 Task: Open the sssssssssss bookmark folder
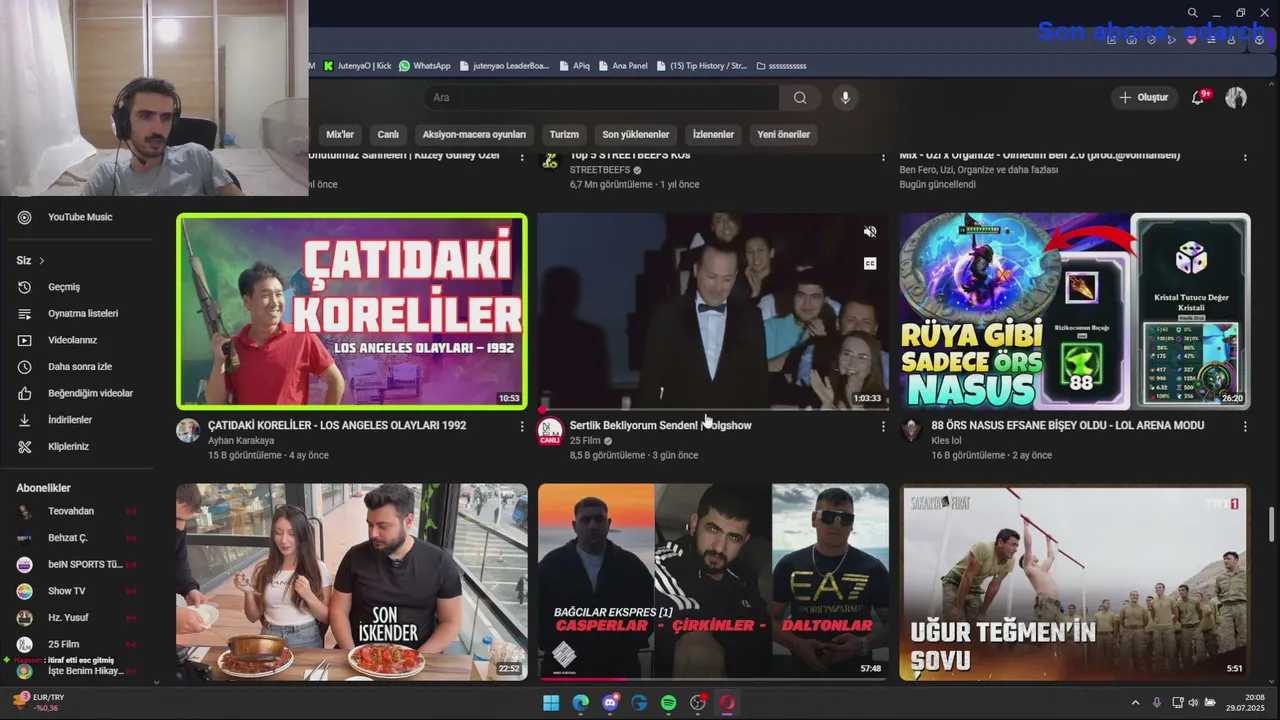pos(781,66)
